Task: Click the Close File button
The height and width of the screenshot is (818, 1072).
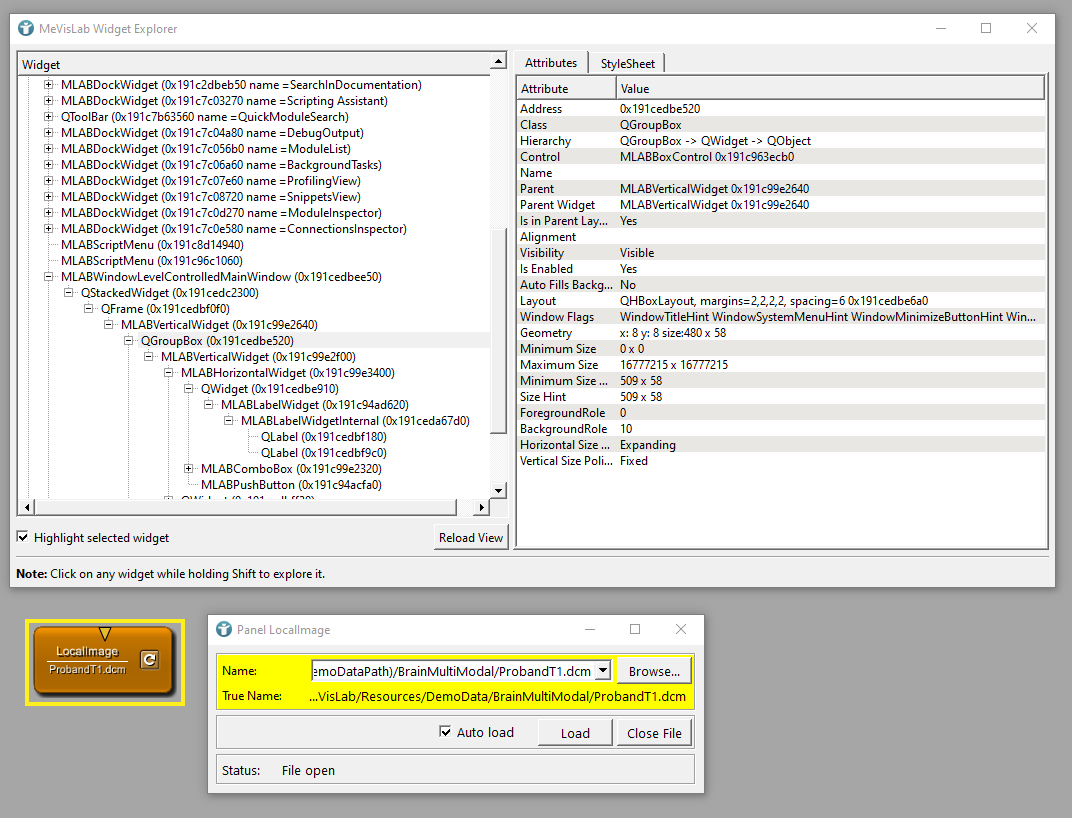Action: [654, 733]
